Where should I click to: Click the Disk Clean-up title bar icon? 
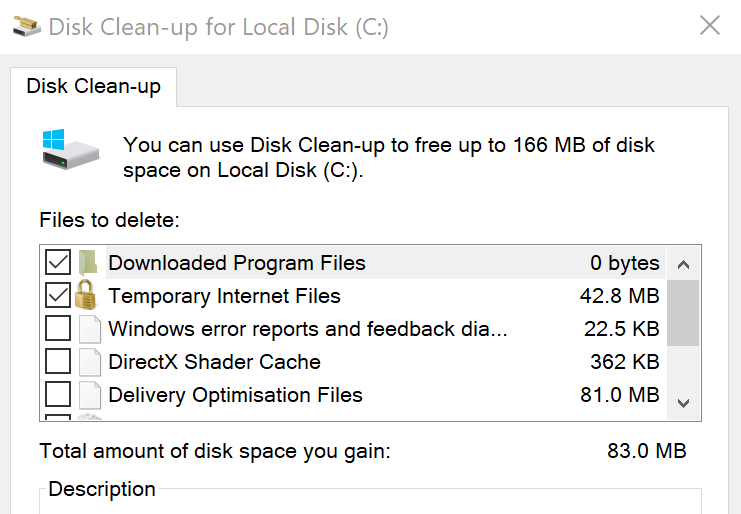(x=26, y=26)
